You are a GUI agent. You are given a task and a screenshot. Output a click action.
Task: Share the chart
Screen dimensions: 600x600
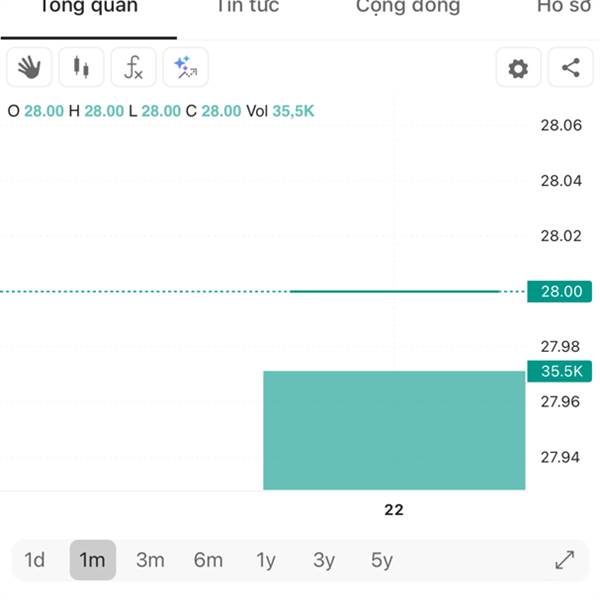click(571, 67)
